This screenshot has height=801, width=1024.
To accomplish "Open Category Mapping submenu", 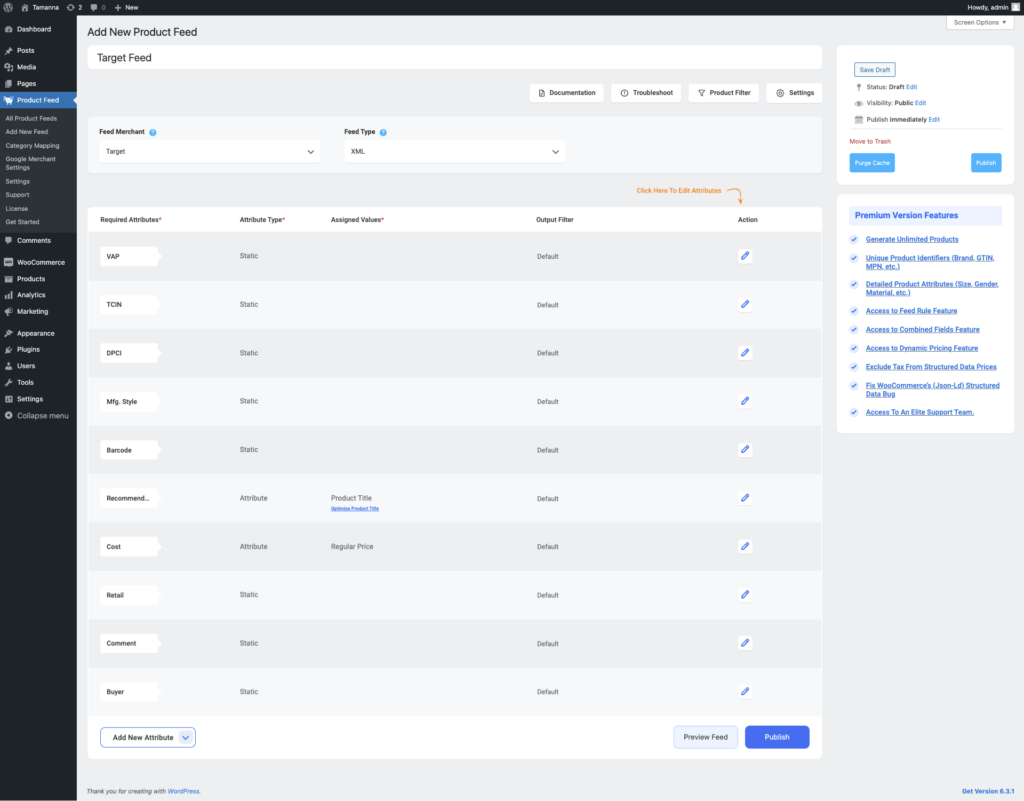I will pyautogui.click(x=33, y=146).
